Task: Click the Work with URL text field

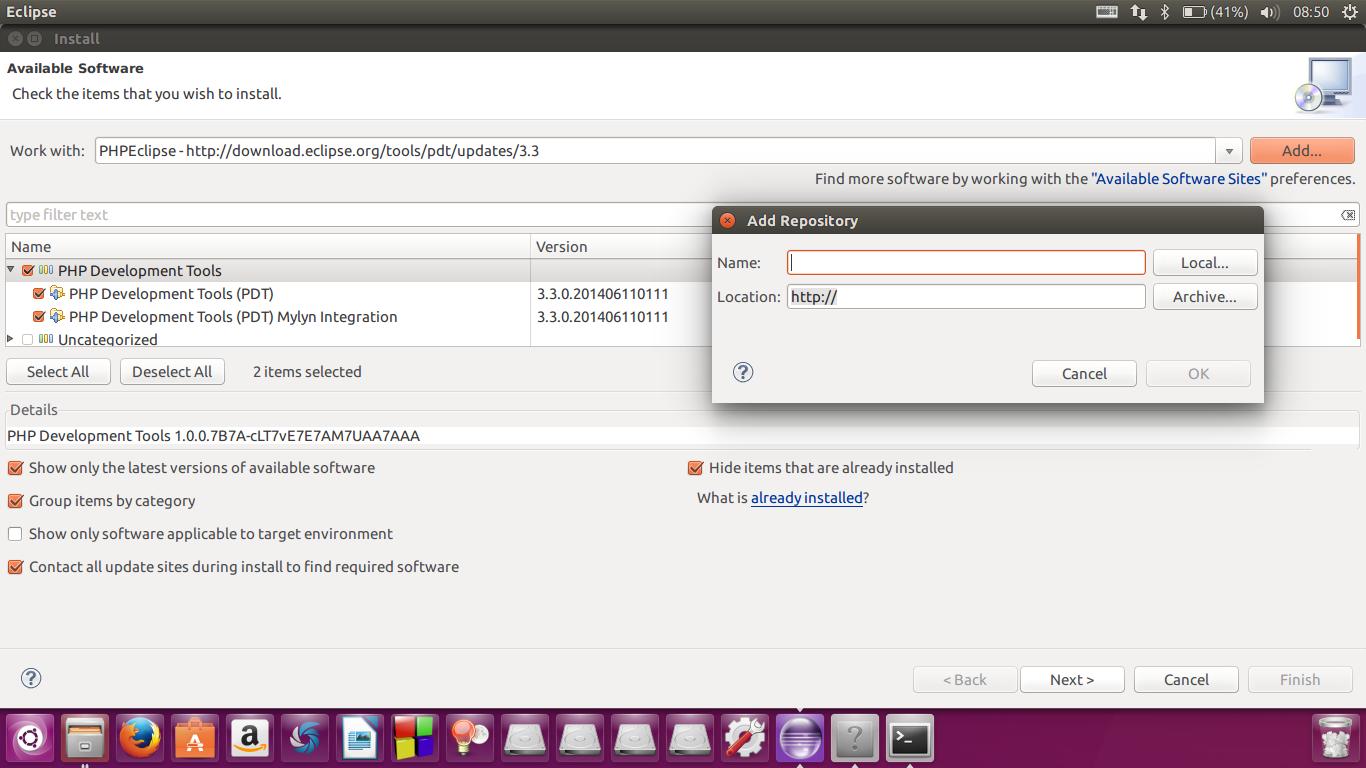Action: coord(655,151)
